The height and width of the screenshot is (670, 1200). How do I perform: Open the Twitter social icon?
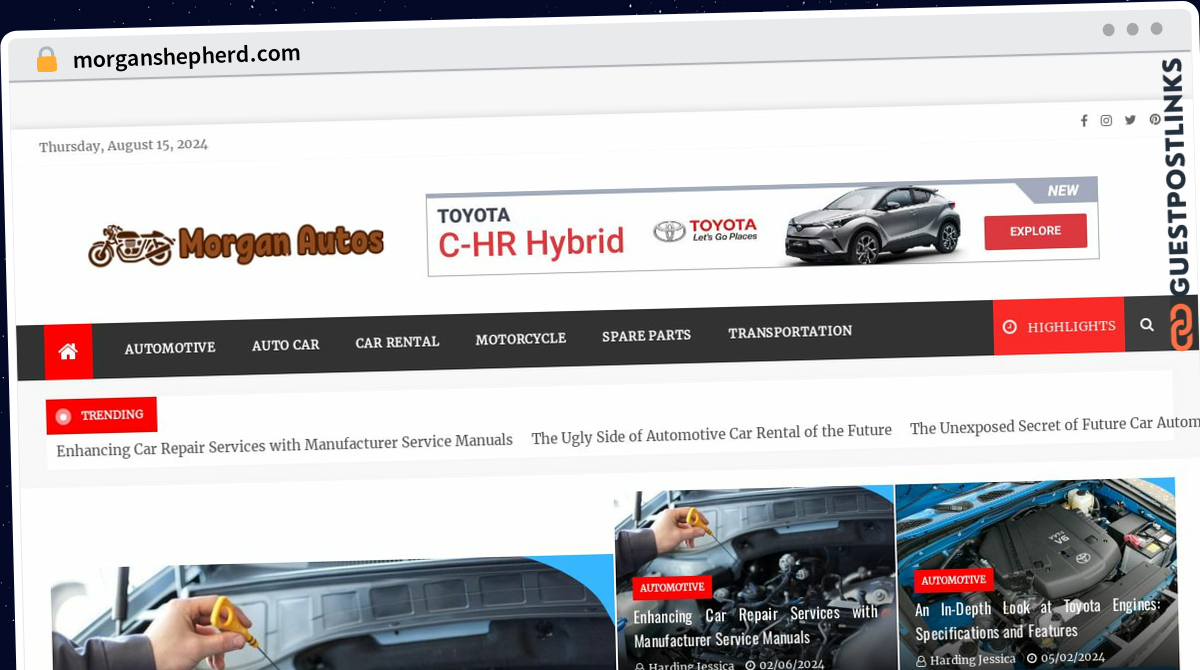pyautogui.click(x=1130, y=120)
